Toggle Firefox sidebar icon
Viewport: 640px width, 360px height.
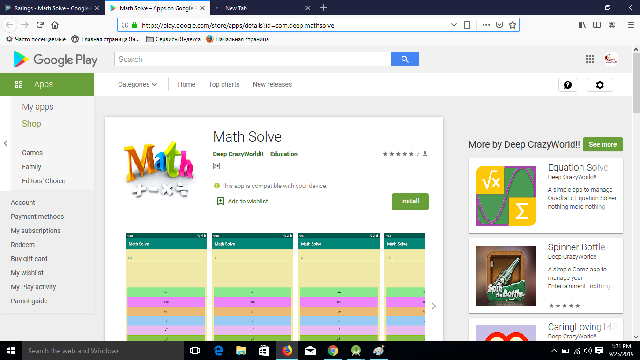click(x=597, y=25)
